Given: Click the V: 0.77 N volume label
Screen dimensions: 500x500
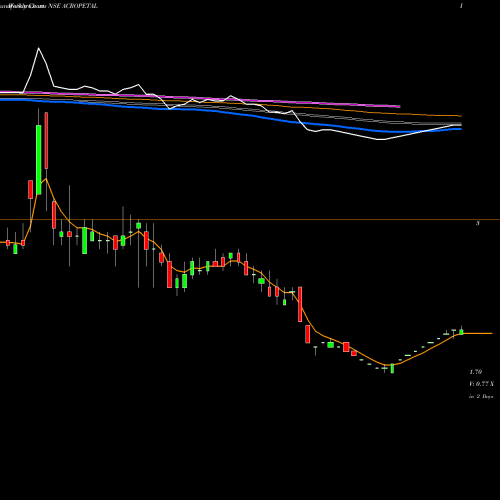Looking at the screenshot, I should click(481, 384).
